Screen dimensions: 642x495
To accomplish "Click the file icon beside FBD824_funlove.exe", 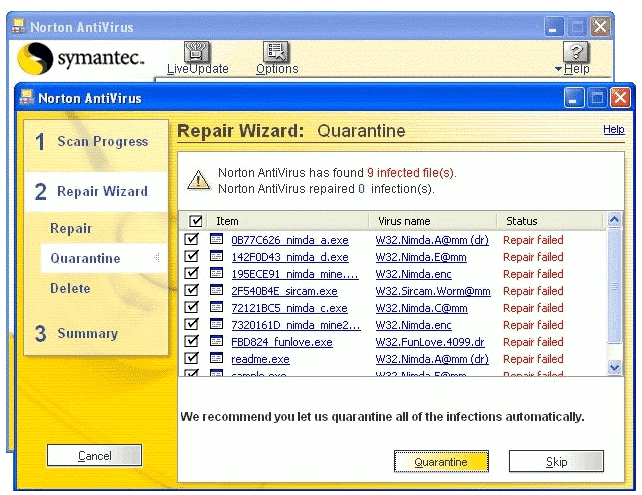I will 217,342.
